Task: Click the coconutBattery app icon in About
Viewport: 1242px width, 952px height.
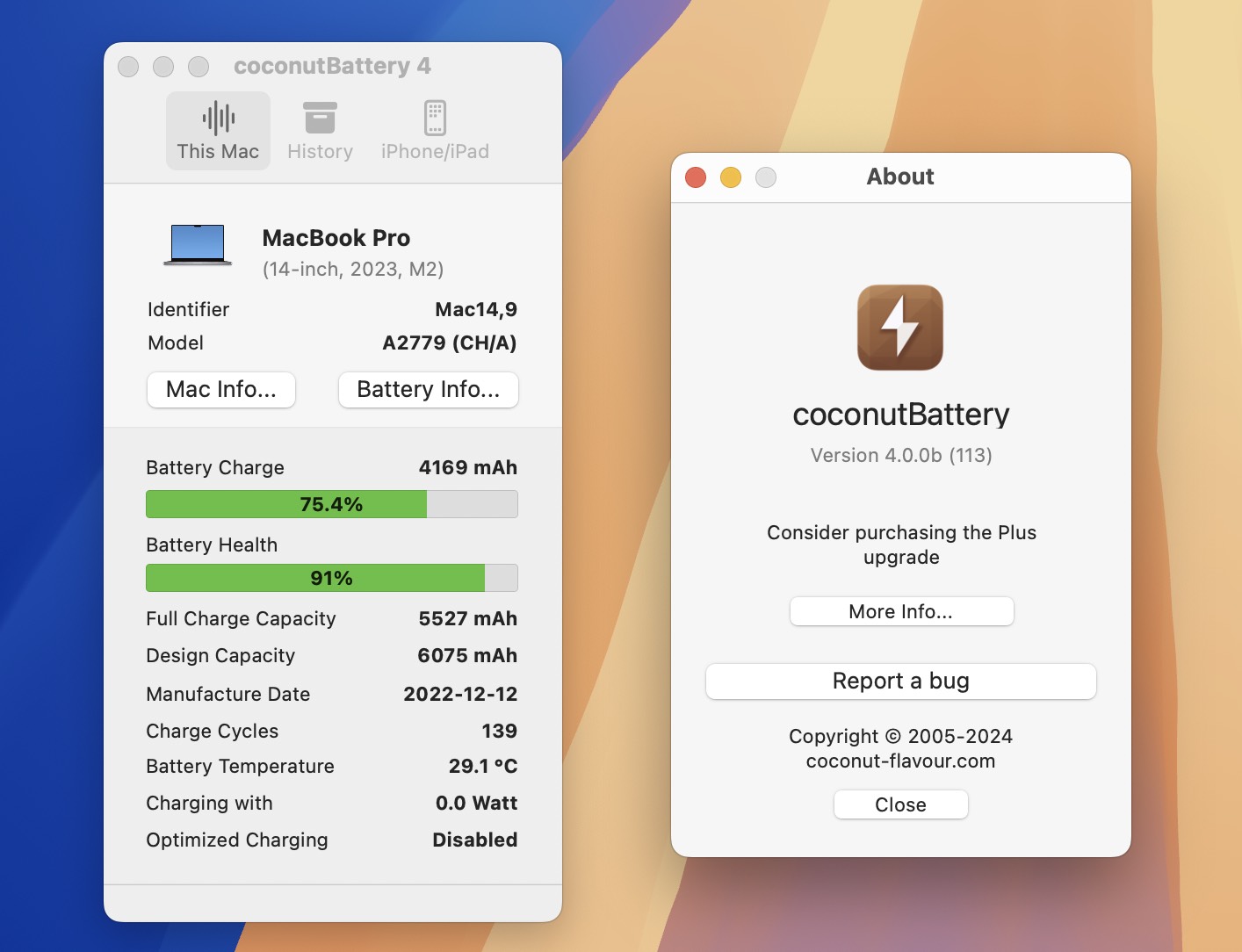Action: pos(900,328)
